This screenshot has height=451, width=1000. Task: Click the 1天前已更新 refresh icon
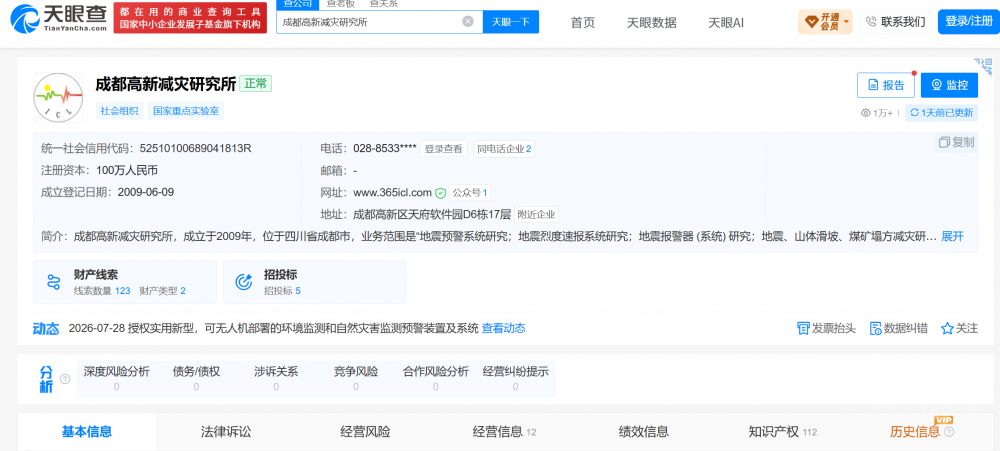(915, 113)
